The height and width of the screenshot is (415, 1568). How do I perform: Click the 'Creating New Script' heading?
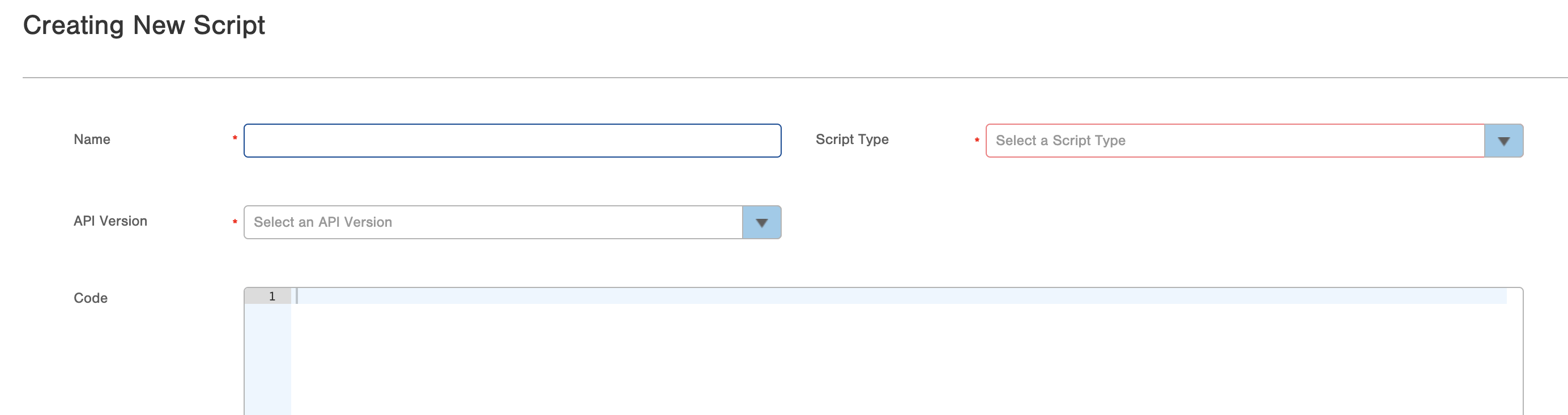[144, 26]
